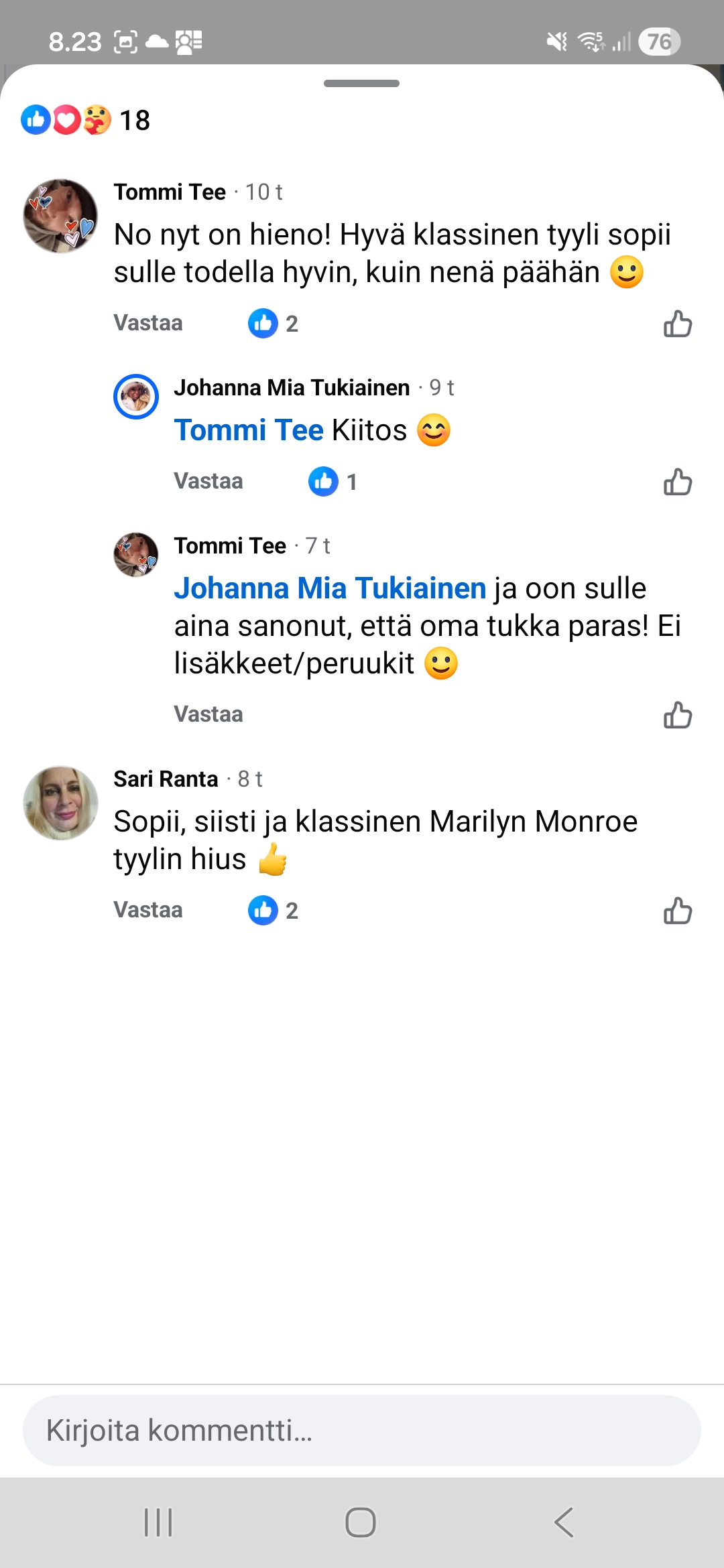Tap the sheet drag handle
Image resolution: width=724 pixels, height=1568 pixels.
pyautogui.click(x=361, y=84)
